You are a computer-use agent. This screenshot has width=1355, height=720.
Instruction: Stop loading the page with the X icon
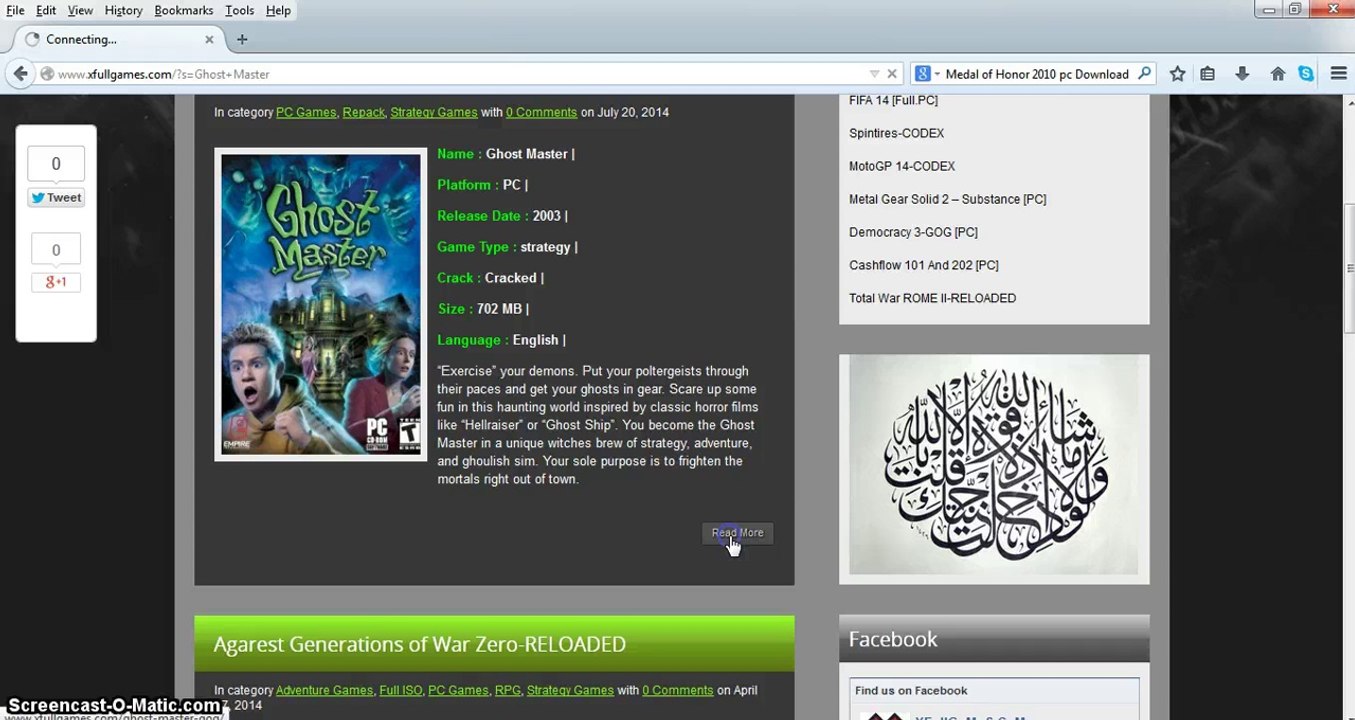(x=892, y=74)
